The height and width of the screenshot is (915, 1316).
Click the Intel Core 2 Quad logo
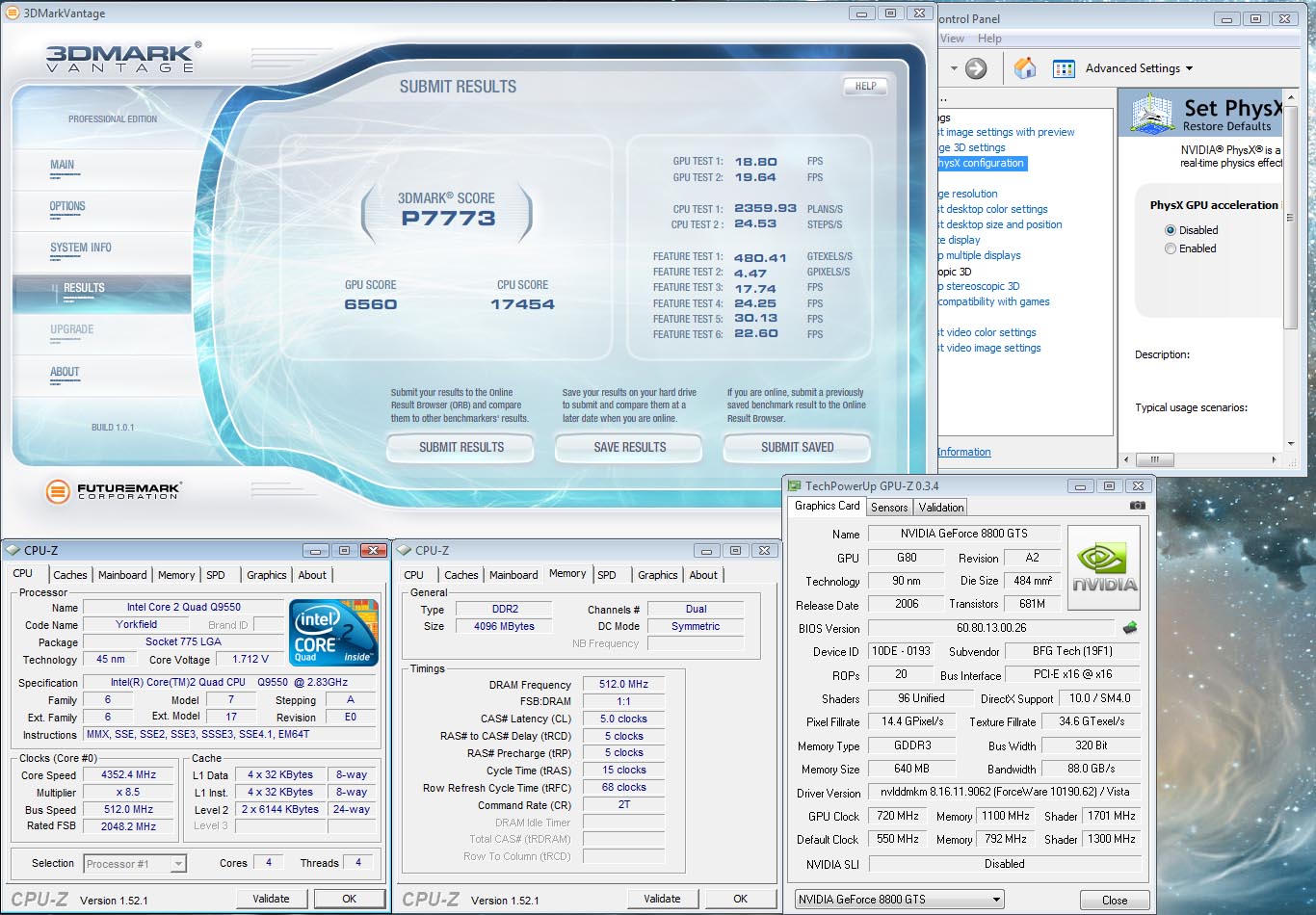pyautogui.click(x=333, y=632)
